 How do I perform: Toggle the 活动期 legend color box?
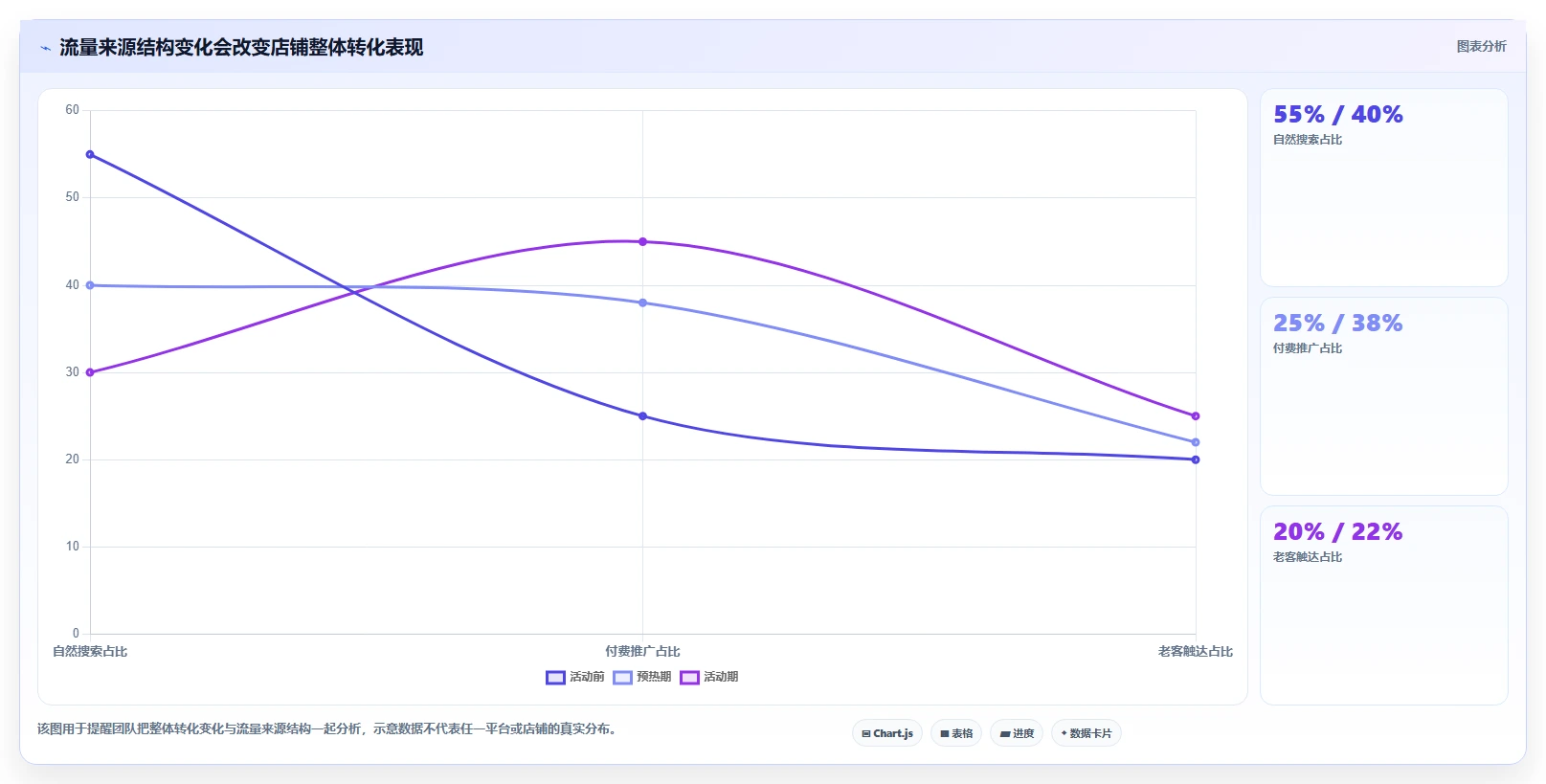coord(689,677)
